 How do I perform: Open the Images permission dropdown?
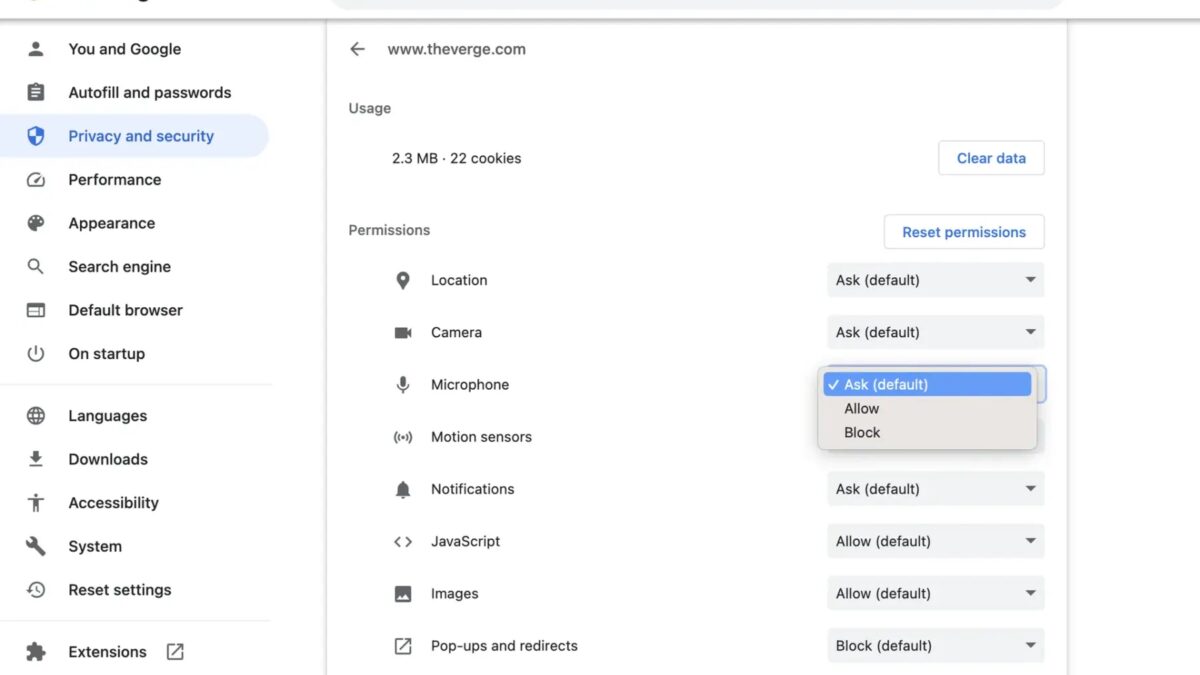coord(935,593)
